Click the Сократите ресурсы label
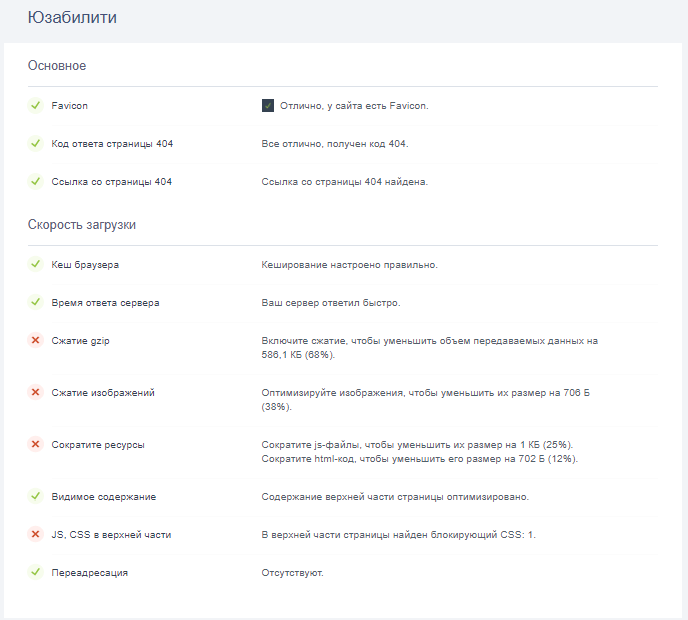688x620 pixels. tap(98, 445)
